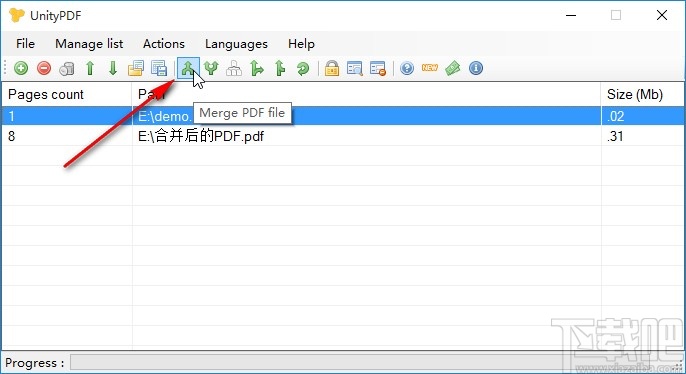Click the document with magnifier icon
This screenshot has height=374, width=686.
355,68
